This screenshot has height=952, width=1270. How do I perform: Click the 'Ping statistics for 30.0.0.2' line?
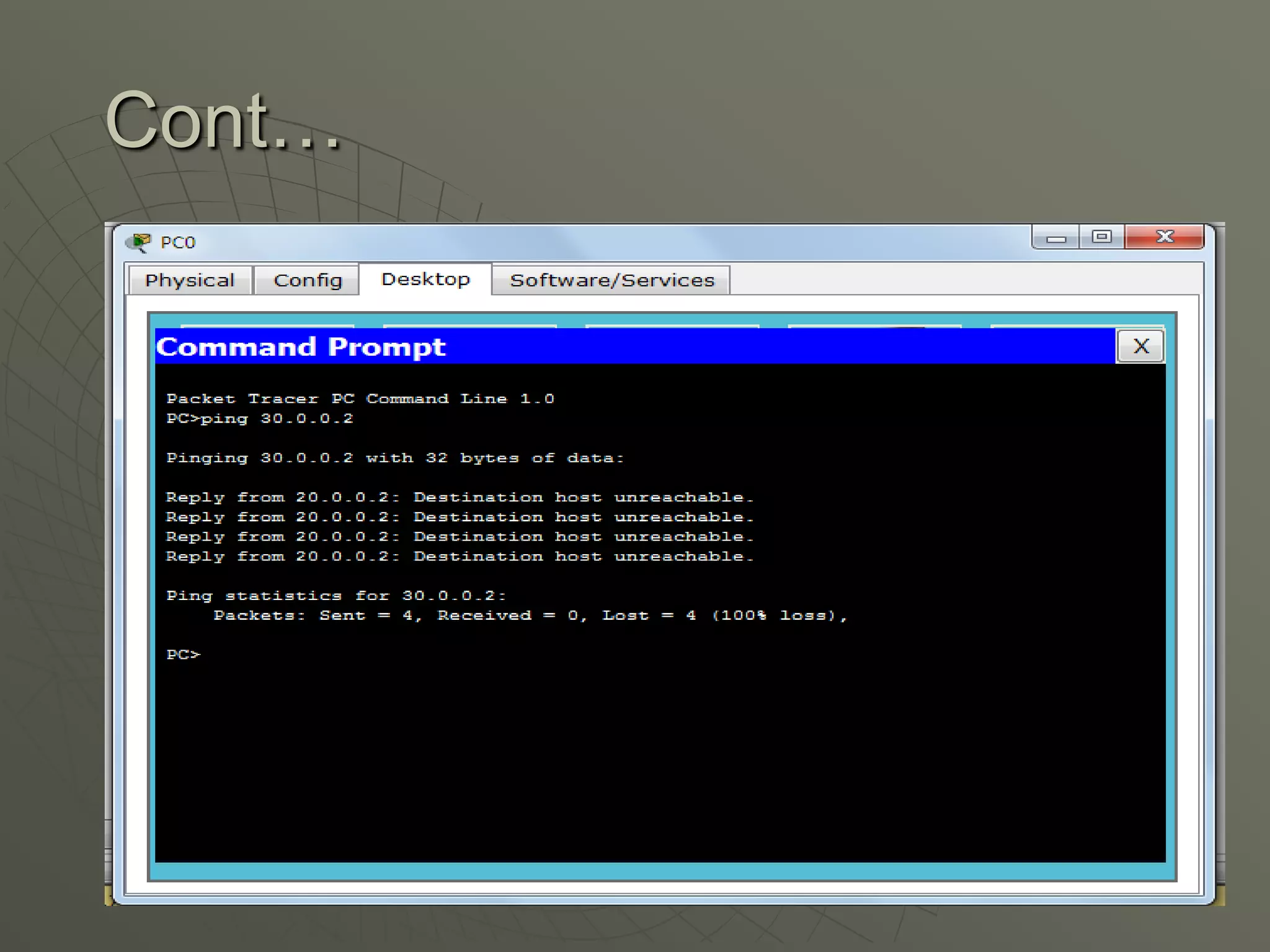pos(336,596)
